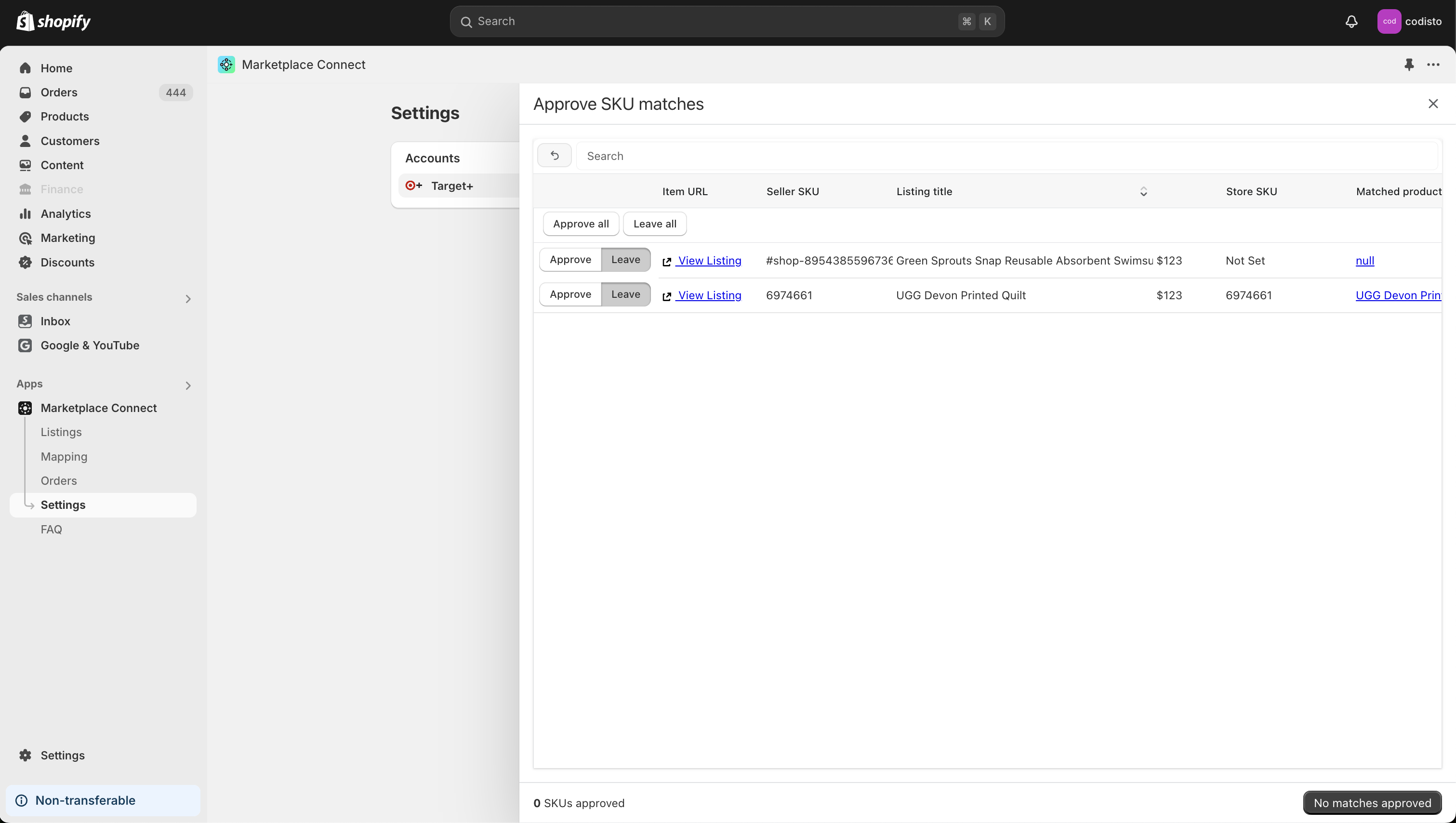Click the Seller SKU column header
Screen dimensions: 1456x823
click(x=793, y=192)
